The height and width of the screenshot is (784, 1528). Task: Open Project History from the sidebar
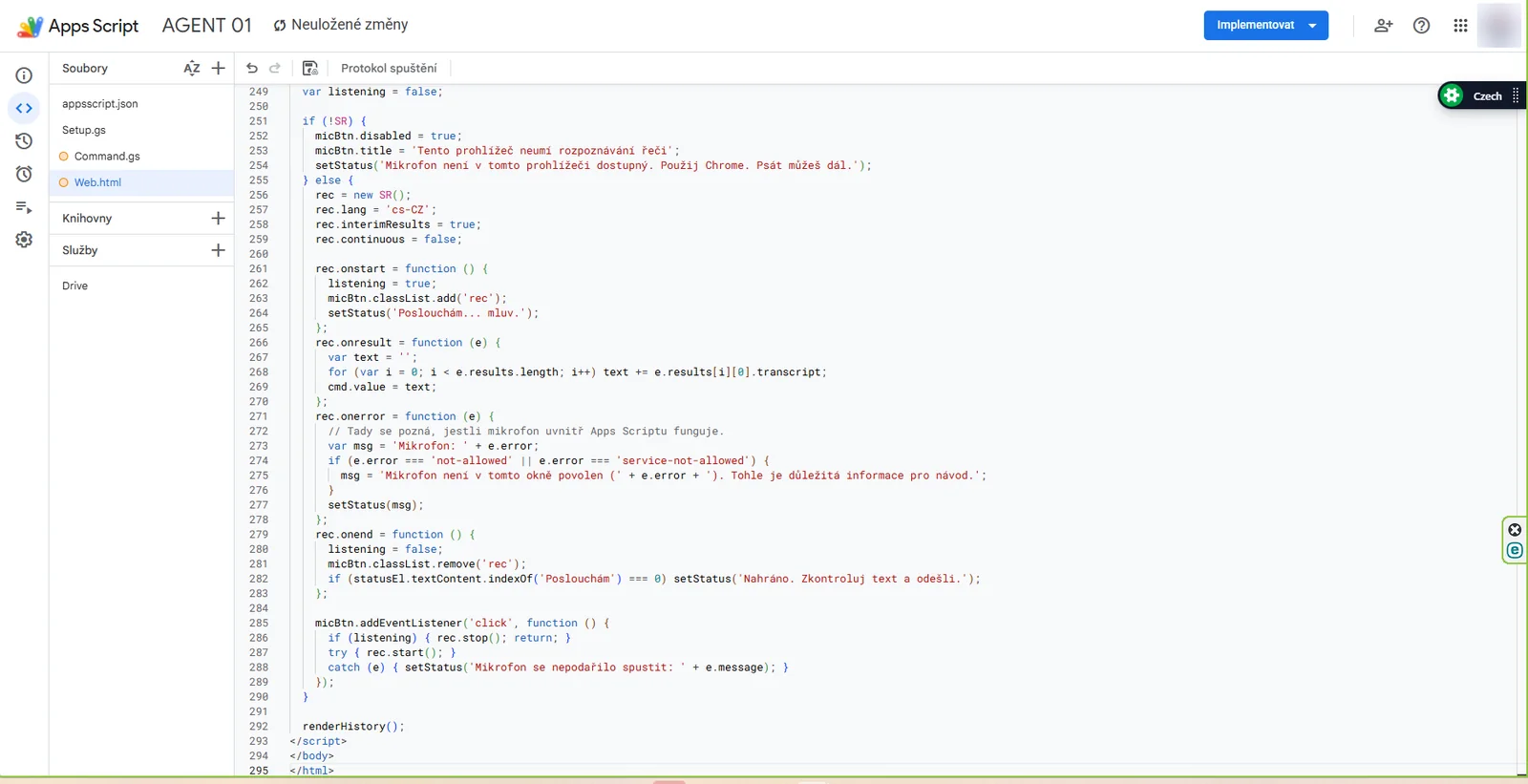[x=24, y=141]
